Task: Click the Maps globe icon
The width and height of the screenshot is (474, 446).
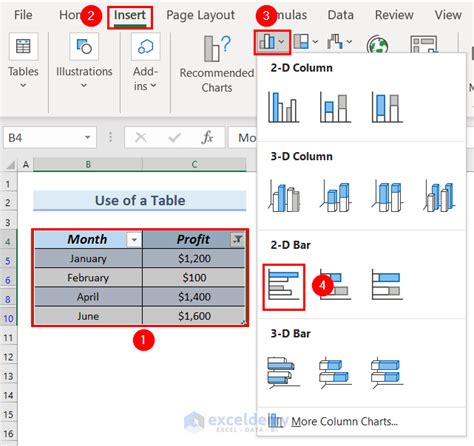Action: coord(377,45)
